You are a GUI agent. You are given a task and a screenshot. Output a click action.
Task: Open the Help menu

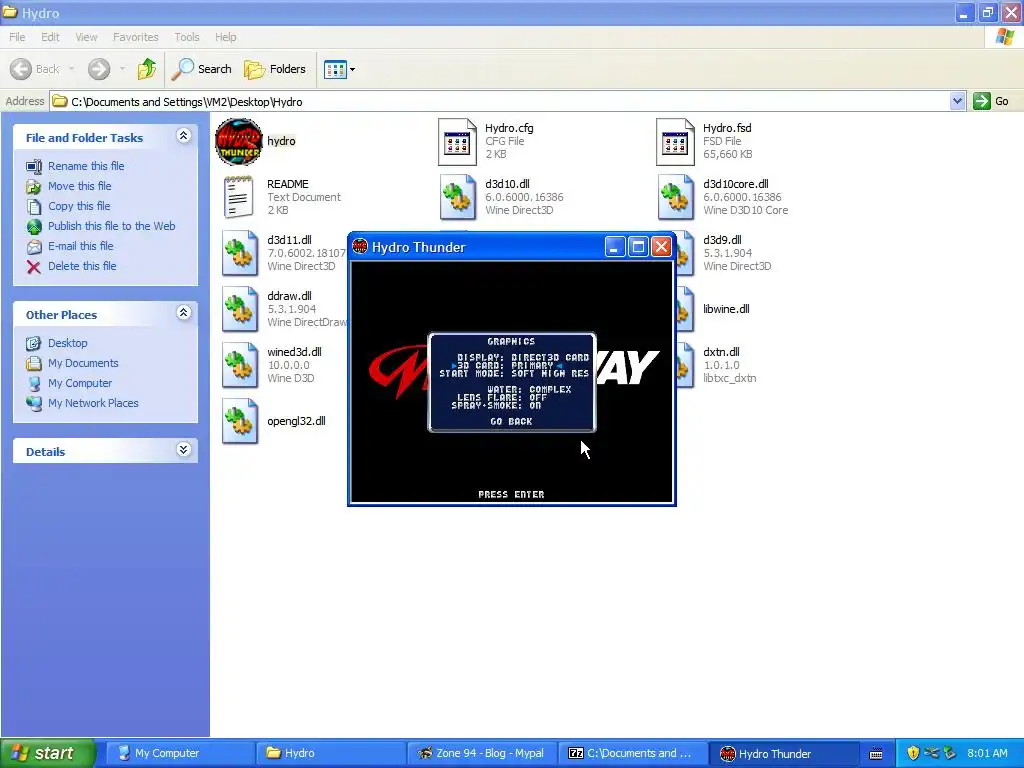226,37
